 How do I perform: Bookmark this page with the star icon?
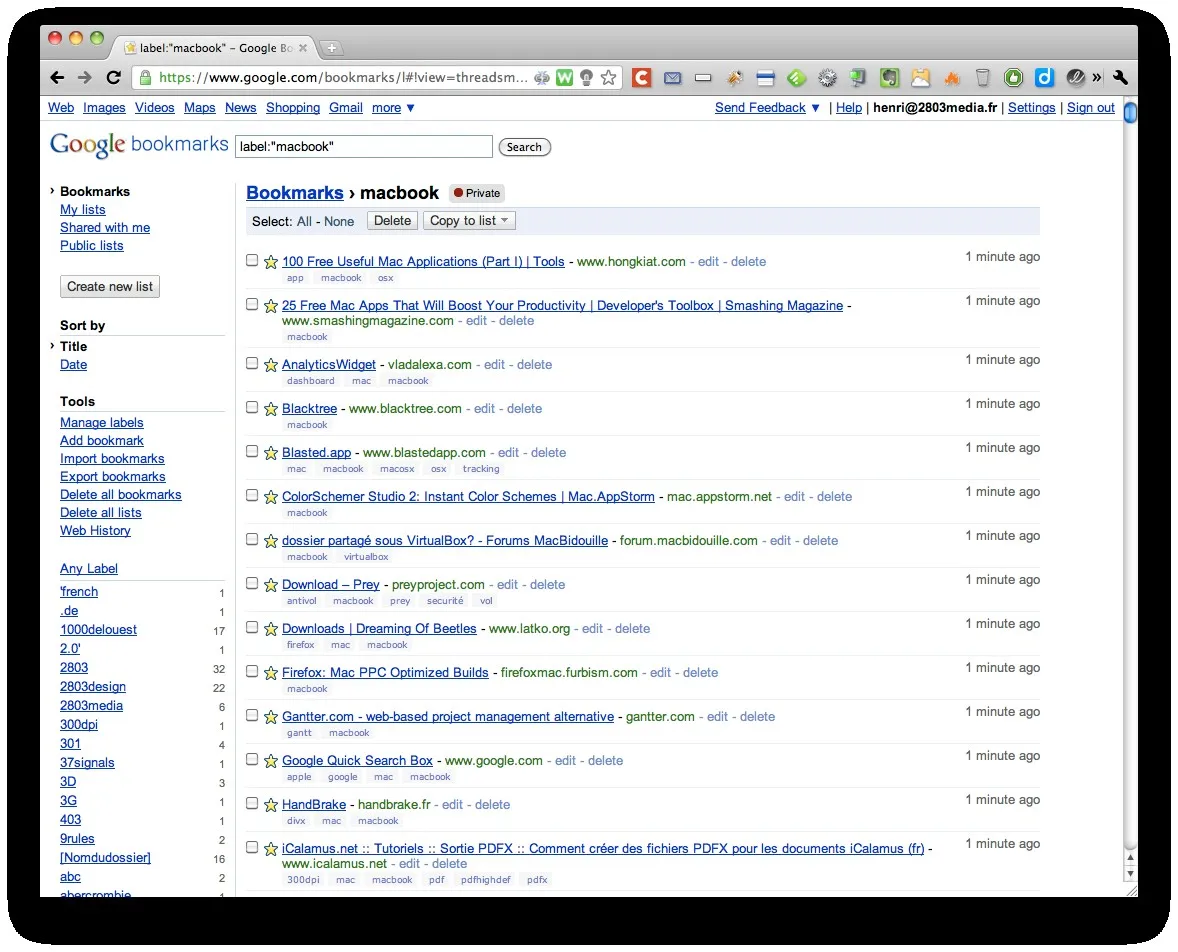[609, 77]
